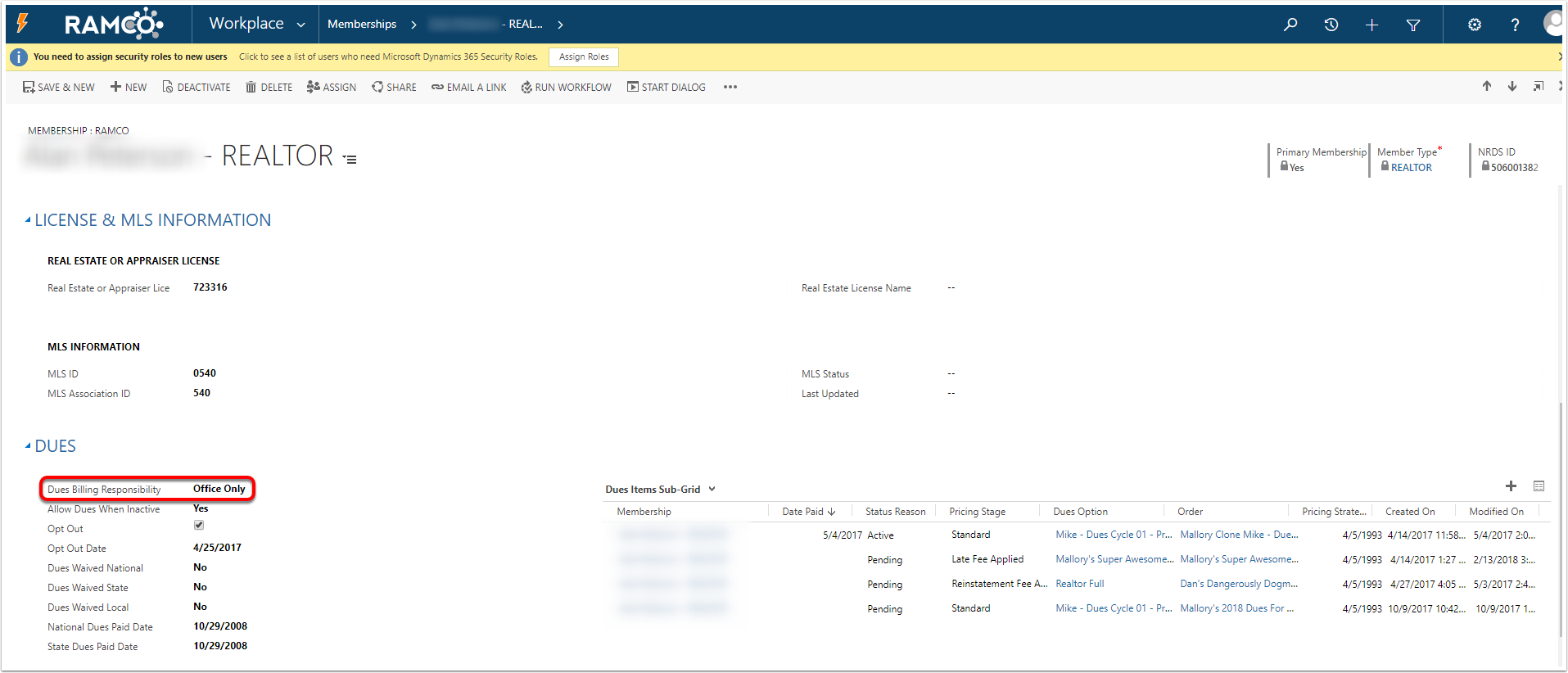Viewport: 1568px width, 673px height.
Task: Click Workplace menu label
Action: 246,24
